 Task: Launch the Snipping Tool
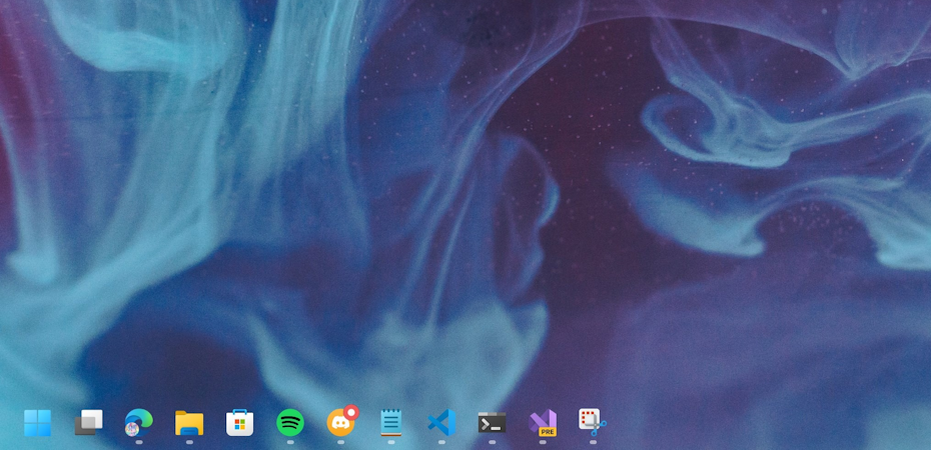593,423
